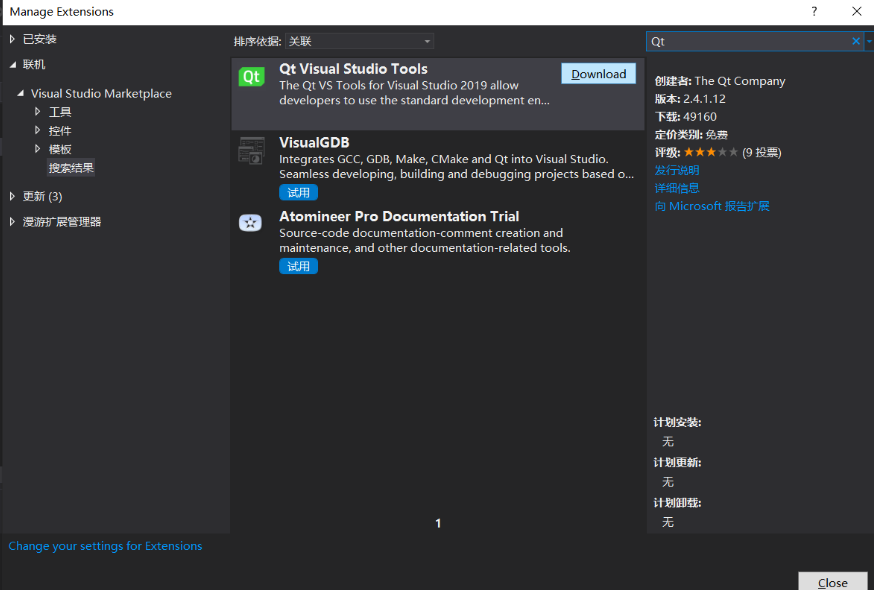Image resolution: width=874 pixels, height=590 pixels.
Task: Select the 模板 tree item
Action: point(60,149)
